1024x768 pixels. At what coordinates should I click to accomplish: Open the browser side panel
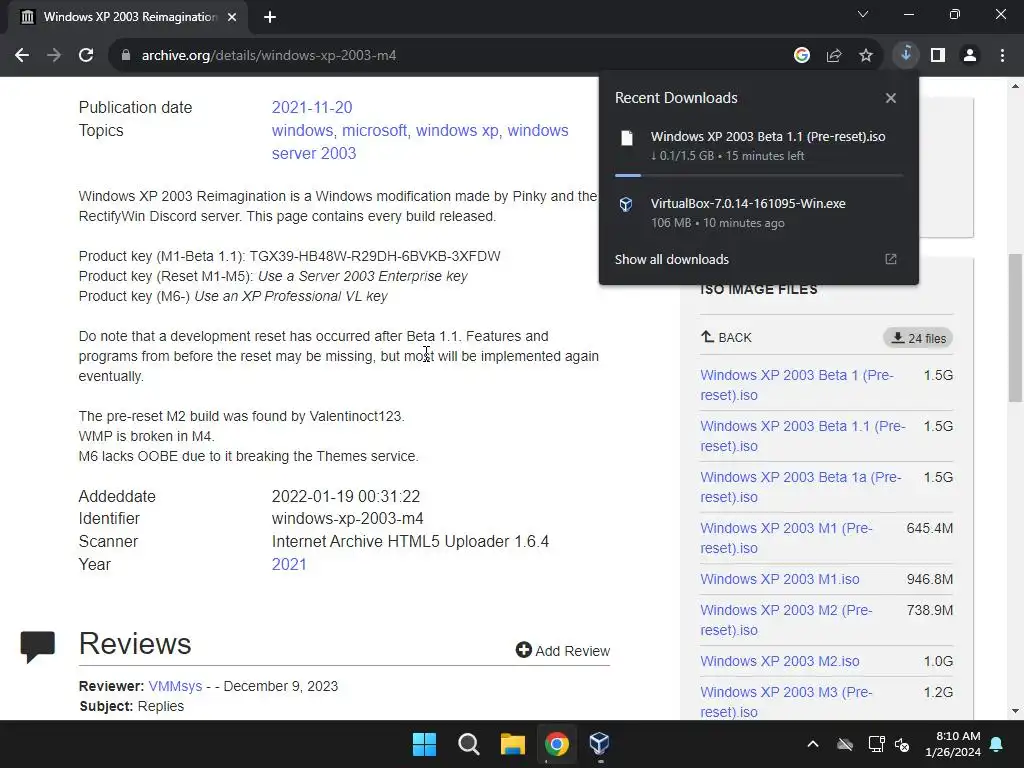938,56
